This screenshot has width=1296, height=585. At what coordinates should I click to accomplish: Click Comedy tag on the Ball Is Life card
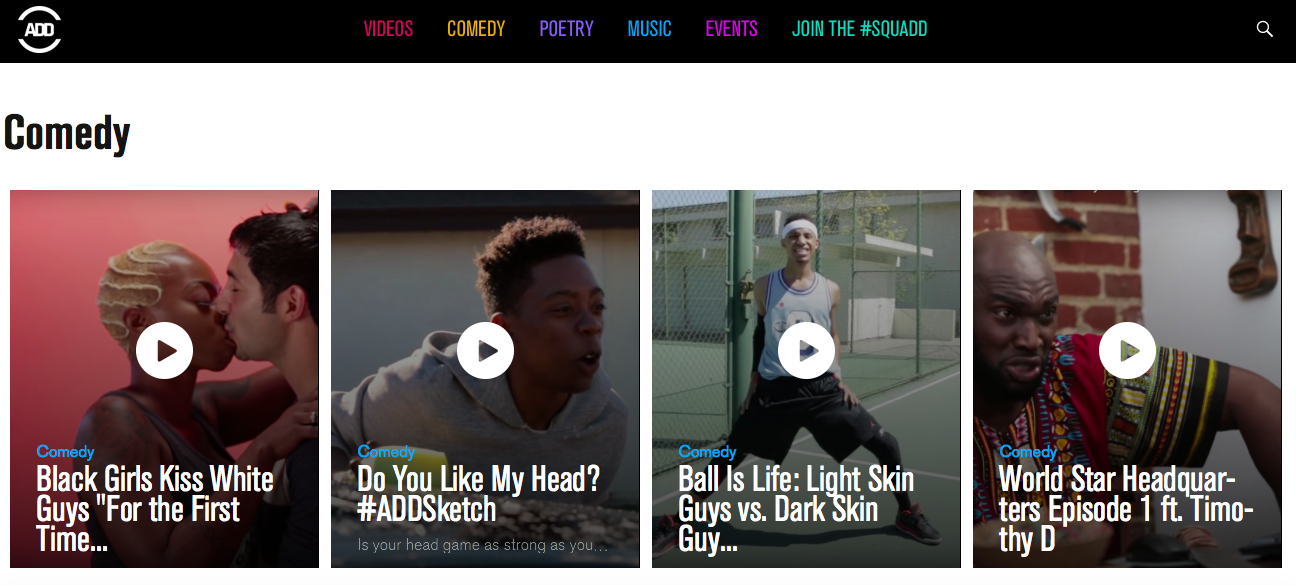click(x=707, y=452)
